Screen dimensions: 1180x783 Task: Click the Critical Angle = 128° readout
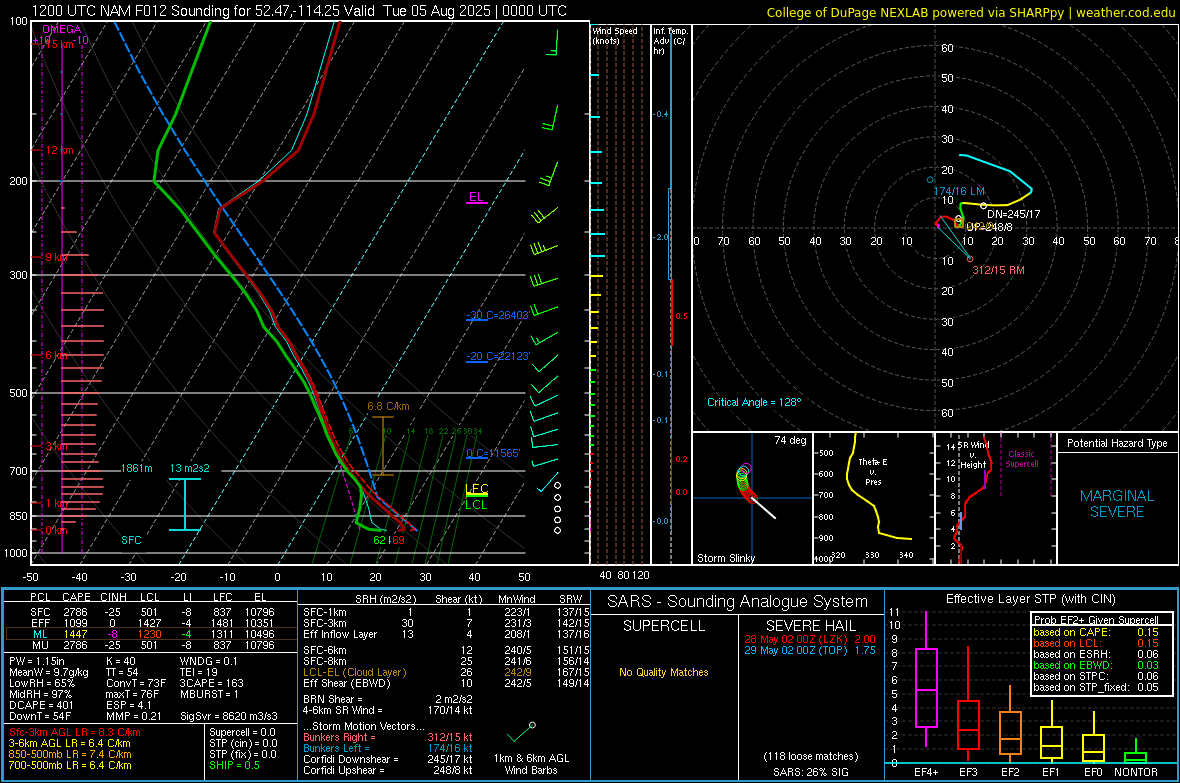click(x=754, y=403)
